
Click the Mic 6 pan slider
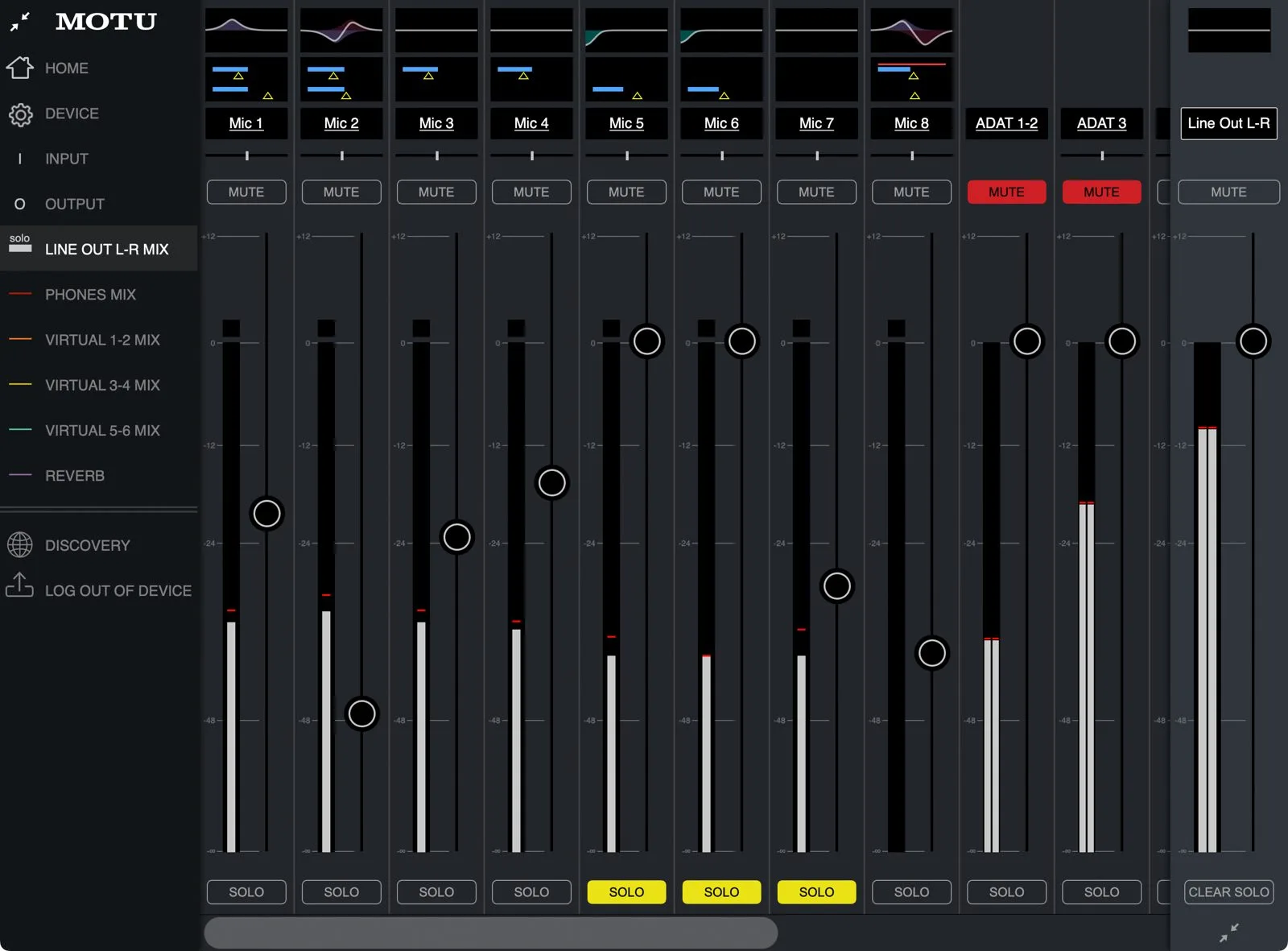721,155
